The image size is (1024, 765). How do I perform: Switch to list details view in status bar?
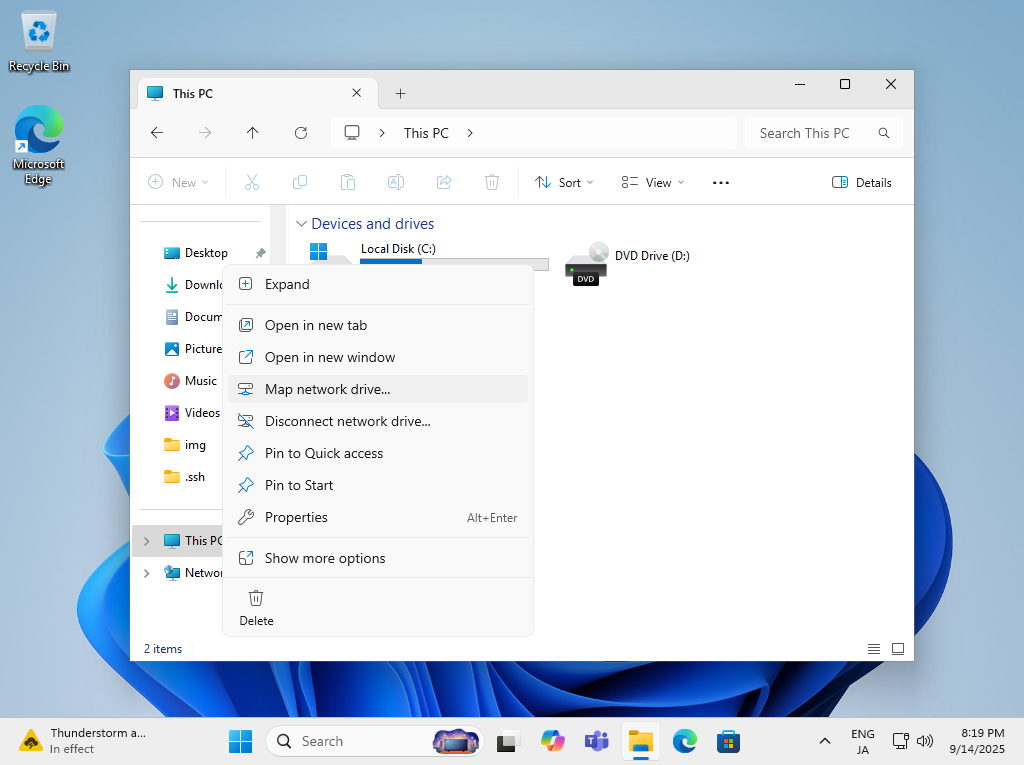tap(874, 649)
